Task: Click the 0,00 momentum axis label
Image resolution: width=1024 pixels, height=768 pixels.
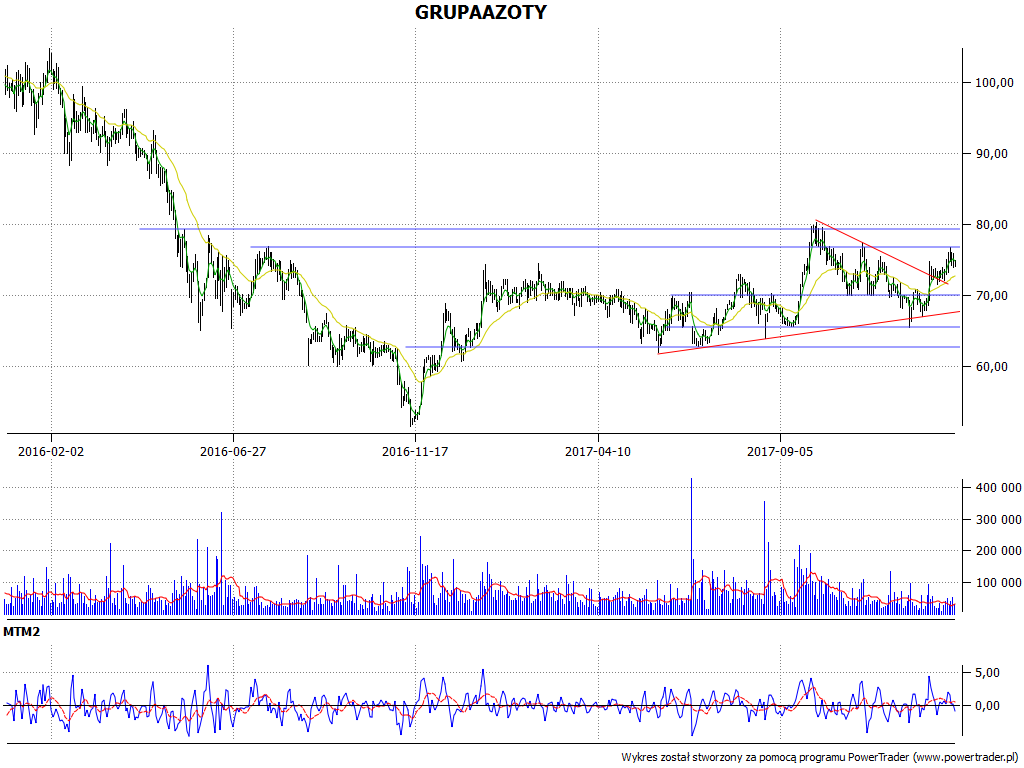Action: pyautogui.click(x=987, y=706)
